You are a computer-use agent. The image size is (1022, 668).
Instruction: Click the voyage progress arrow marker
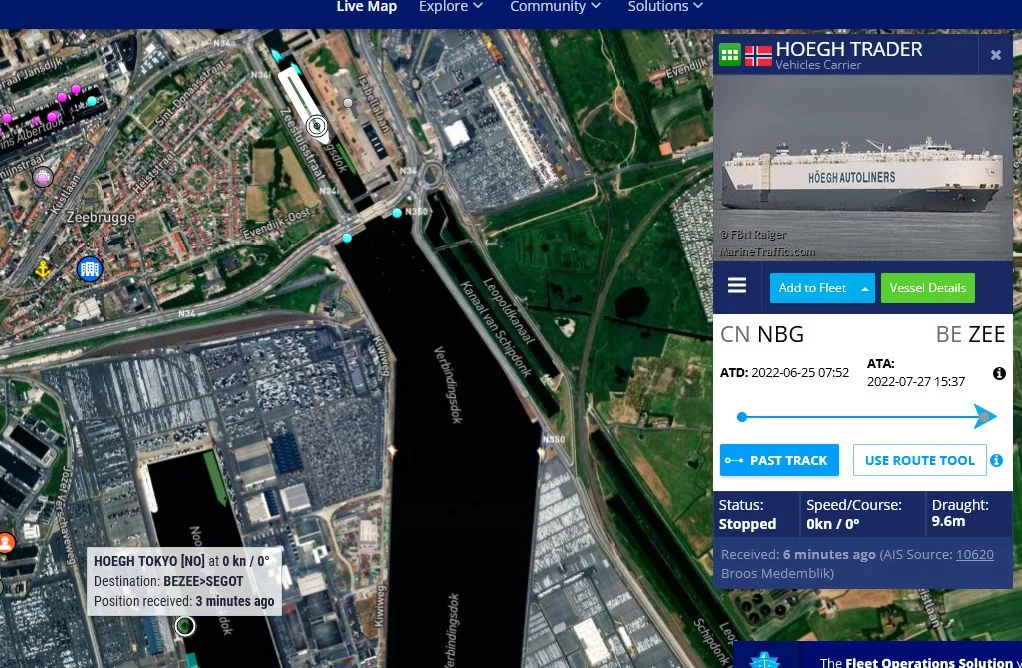[986, 416]
